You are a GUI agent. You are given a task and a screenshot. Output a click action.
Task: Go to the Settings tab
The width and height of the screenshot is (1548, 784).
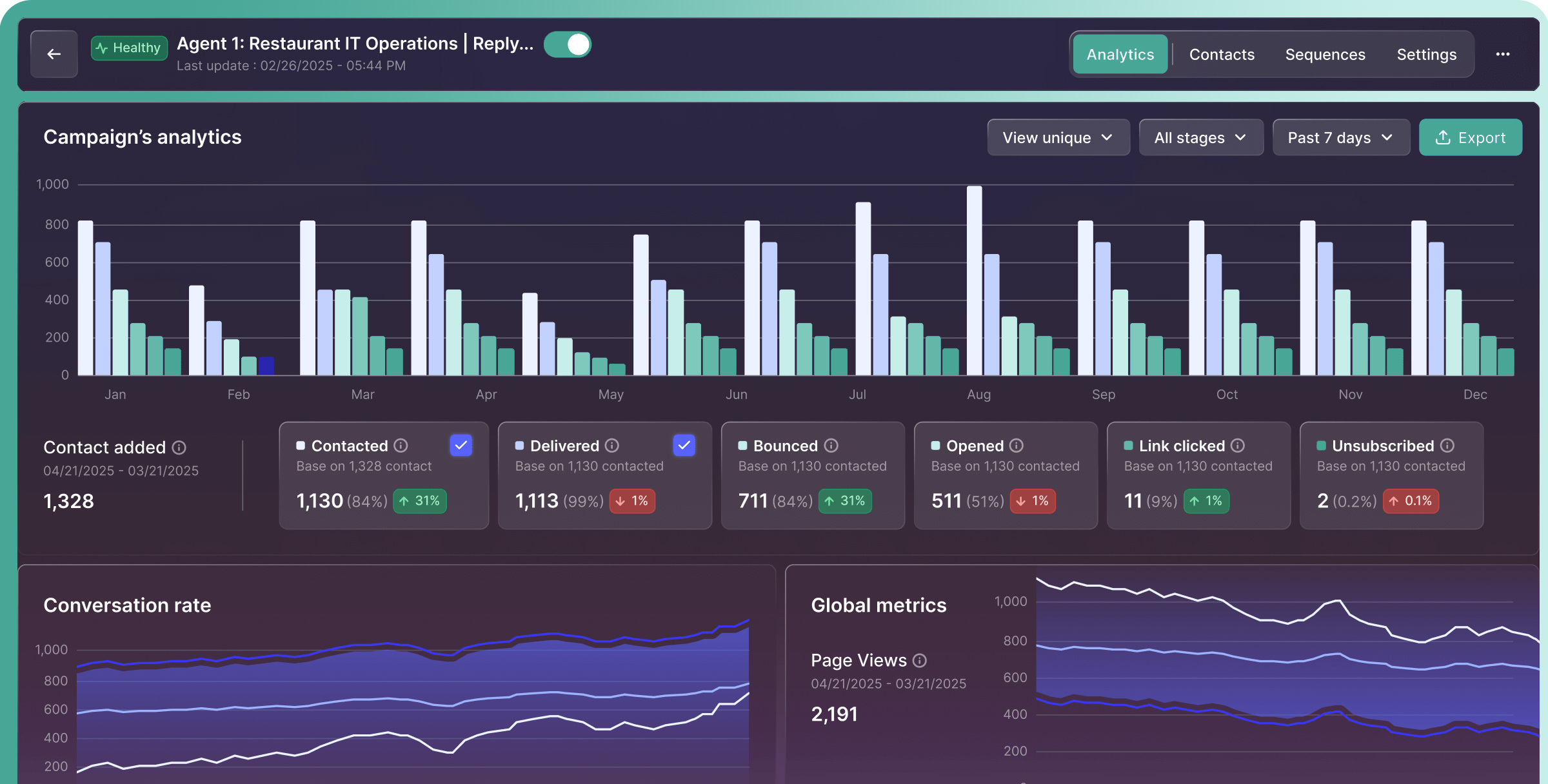tap(1426, 54)
